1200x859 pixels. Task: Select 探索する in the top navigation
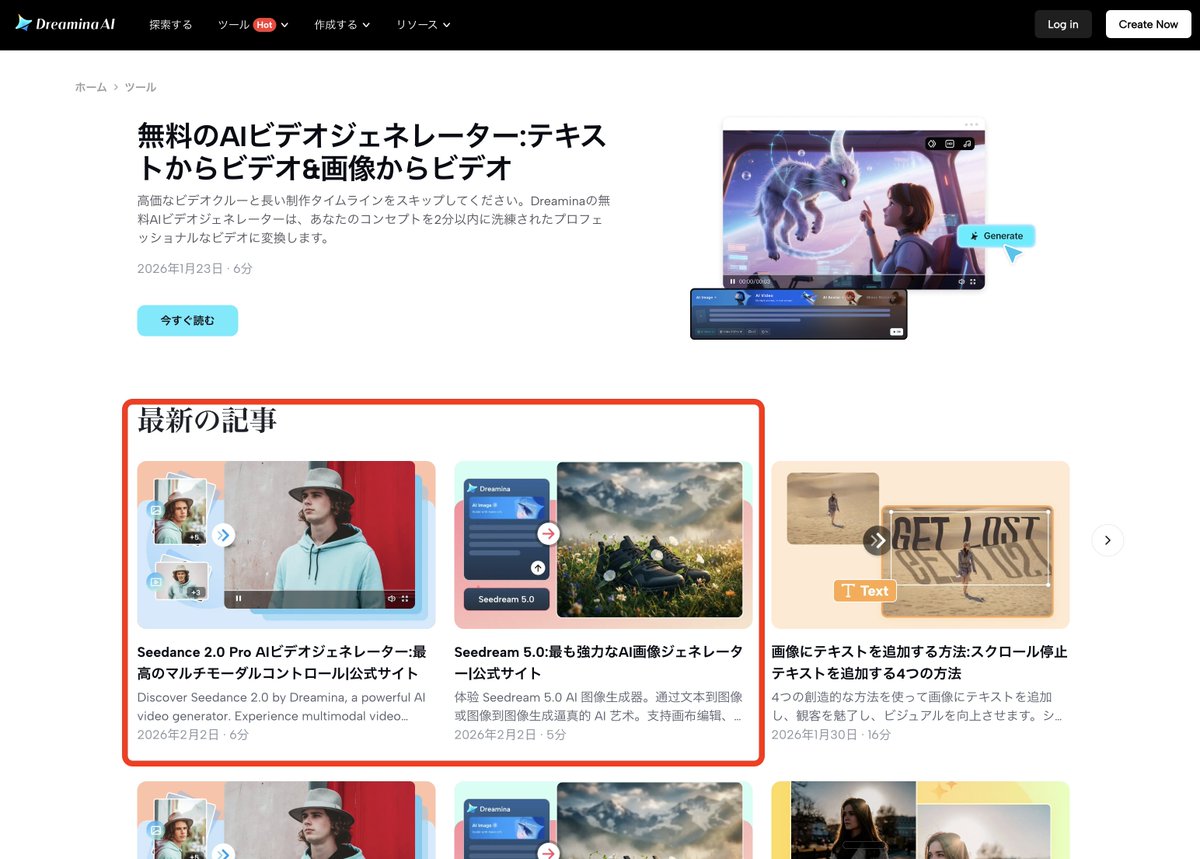(x=170, y=24)
